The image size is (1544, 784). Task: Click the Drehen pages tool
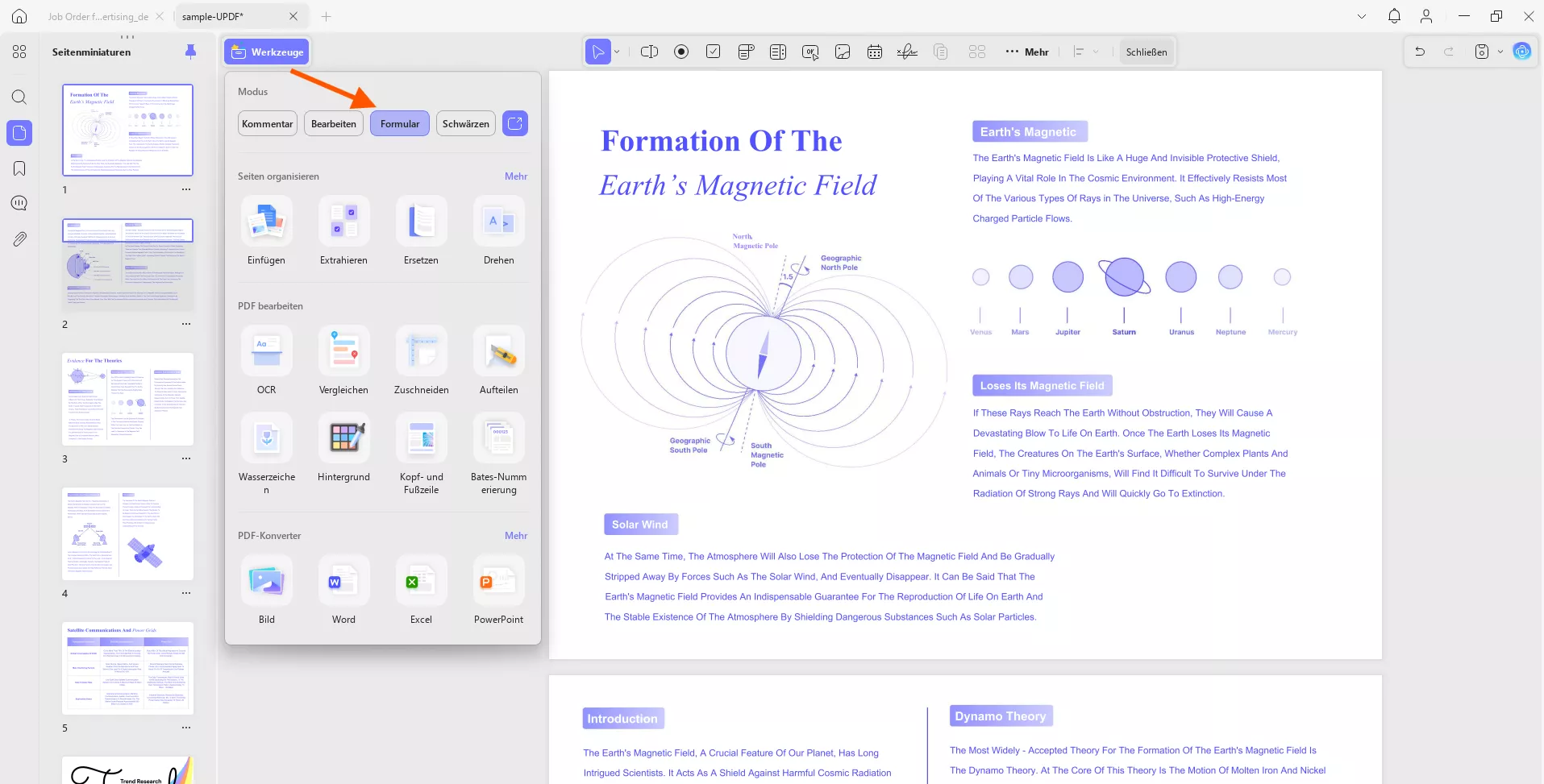[499, 230]
